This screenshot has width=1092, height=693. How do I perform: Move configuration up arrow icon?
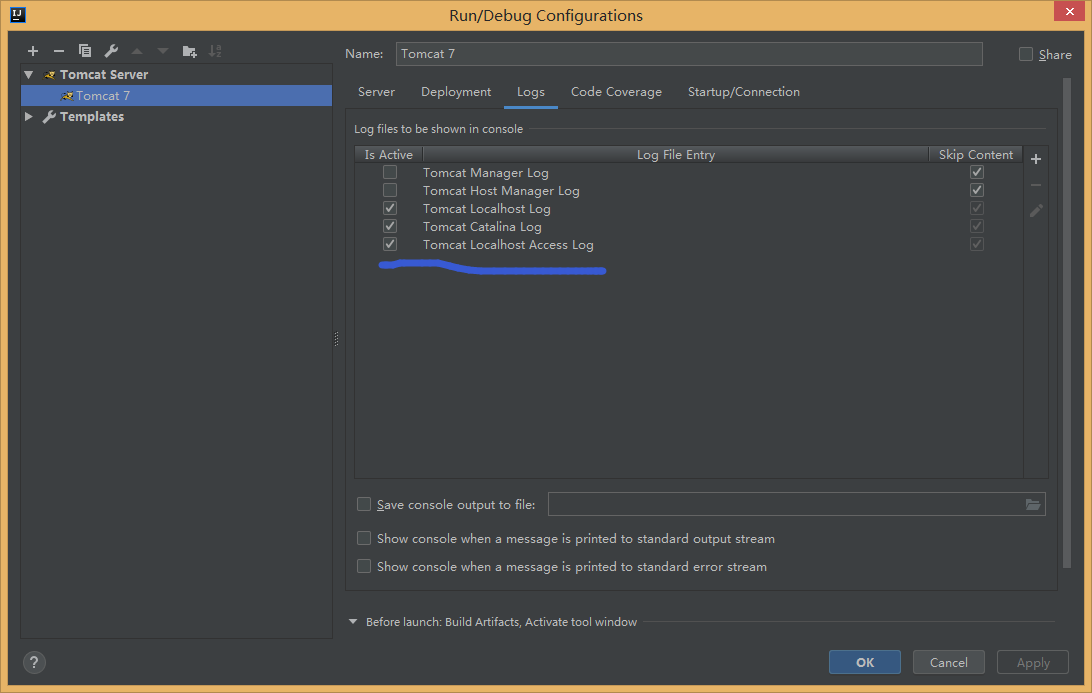pos(137,51)
